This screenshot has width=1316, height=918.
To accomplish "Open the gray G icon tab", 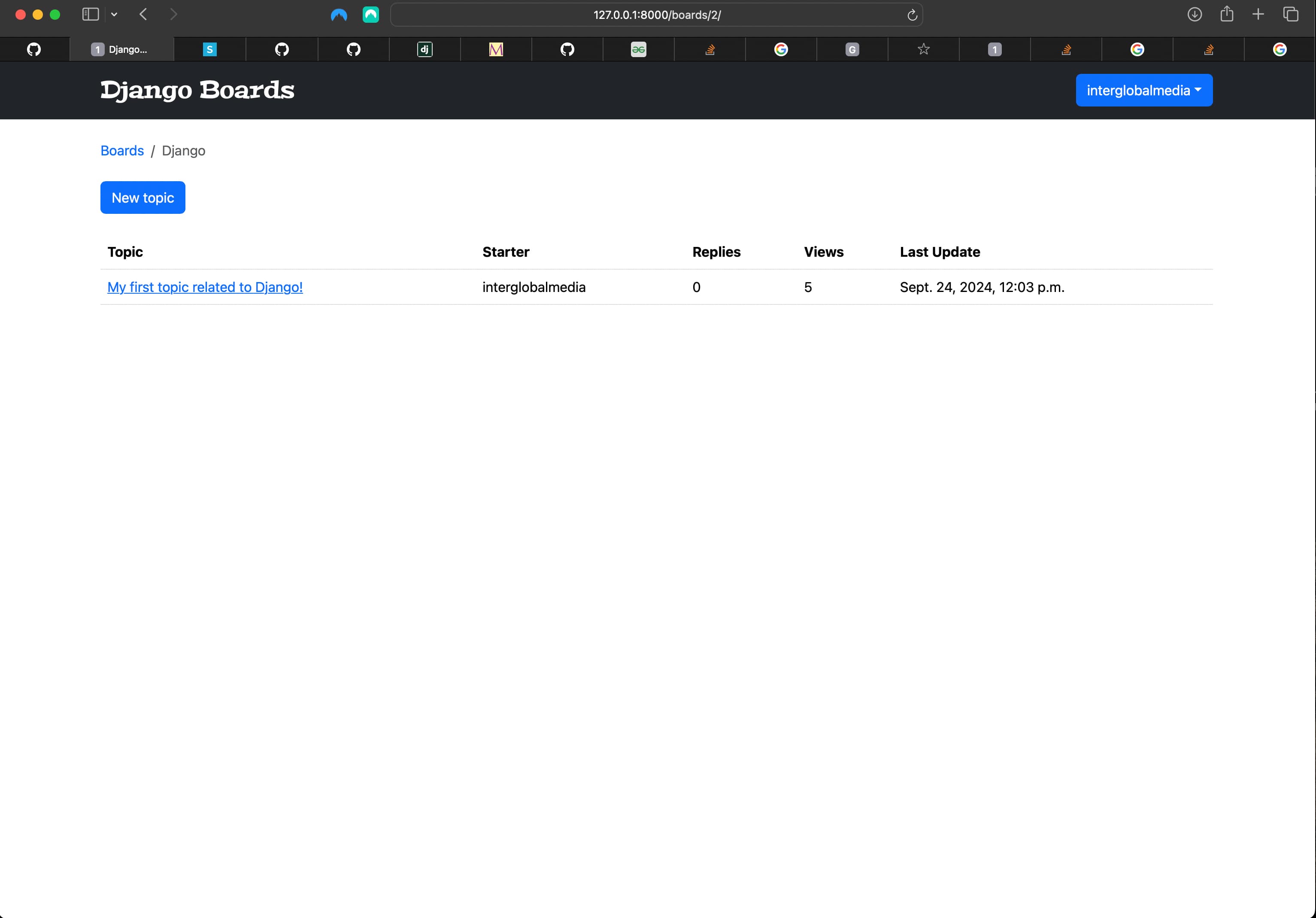I will point(852,49).
